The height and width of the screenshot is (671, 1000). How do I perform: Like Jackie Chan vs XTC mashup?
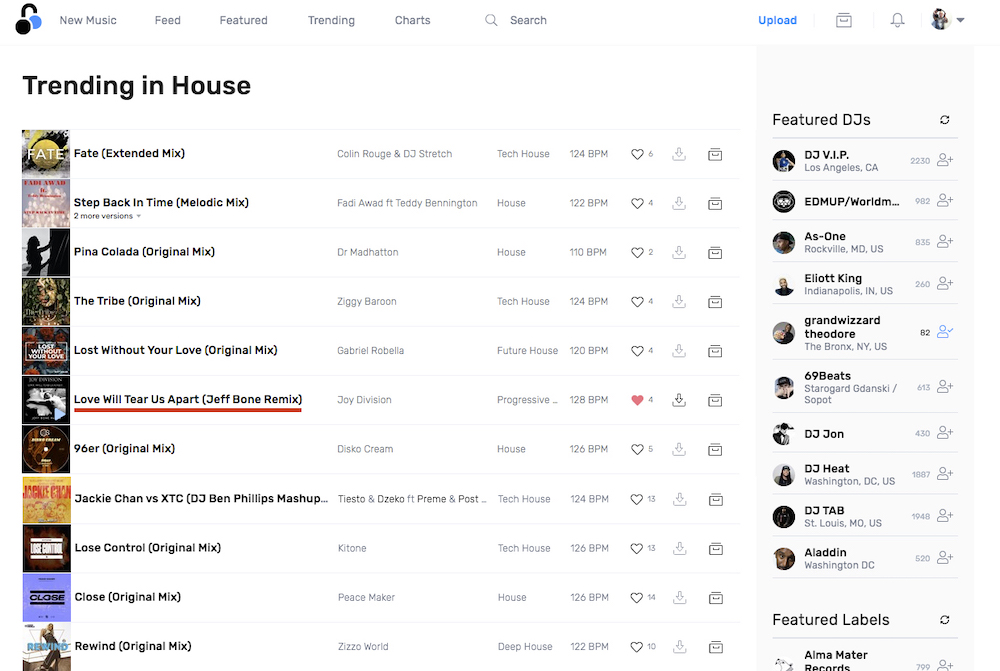click(636, 499)
